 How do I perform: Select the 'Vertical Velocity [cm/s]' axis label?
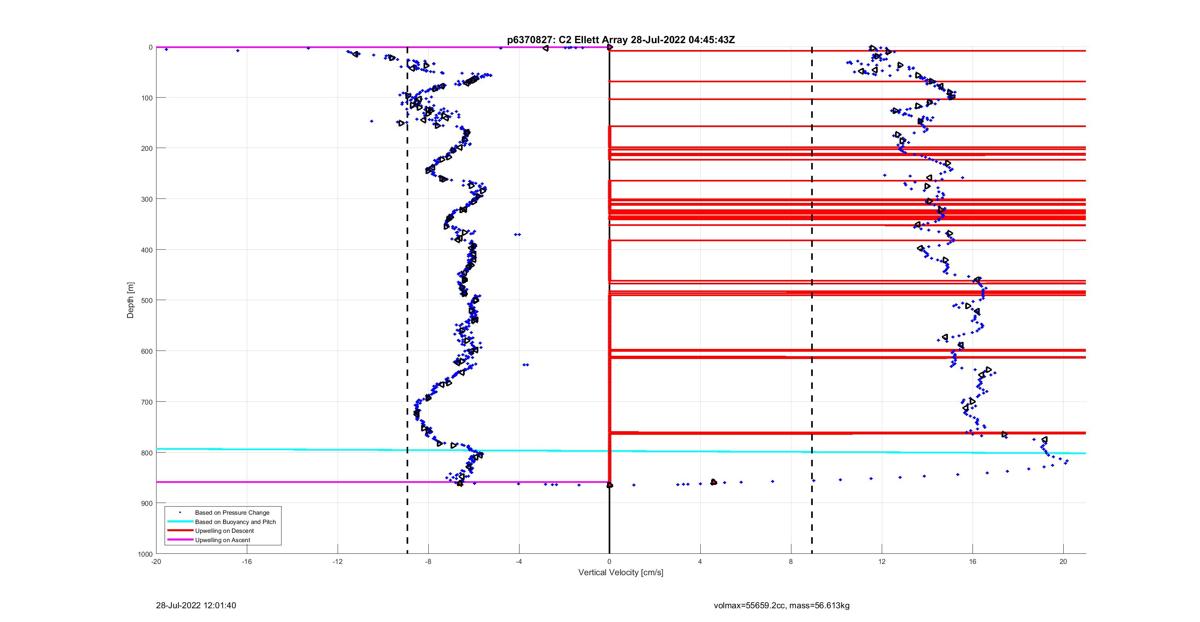621,573
